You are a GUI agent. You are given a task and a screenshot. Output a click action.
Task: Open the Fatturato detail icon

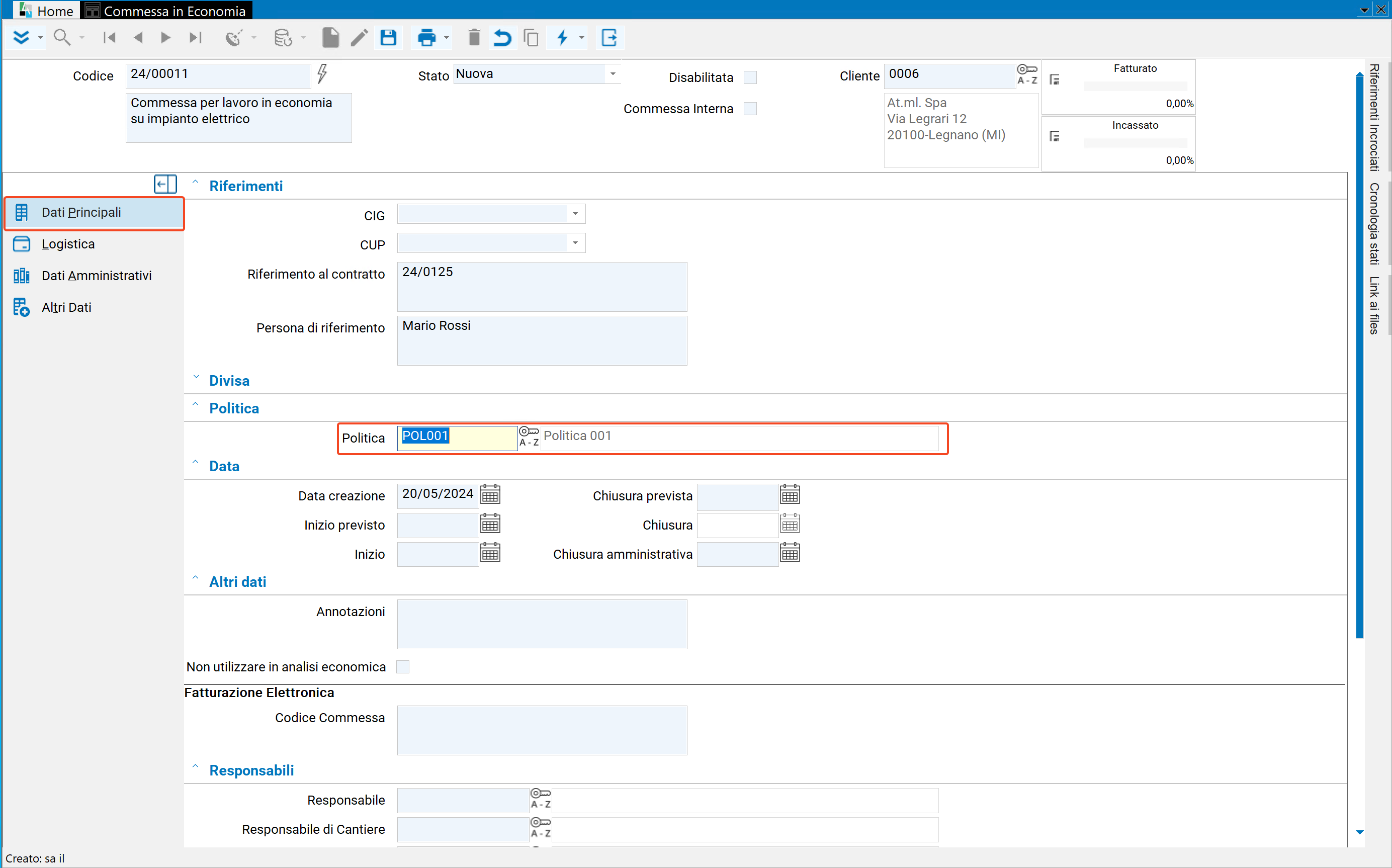click(x=1055, y=80)
